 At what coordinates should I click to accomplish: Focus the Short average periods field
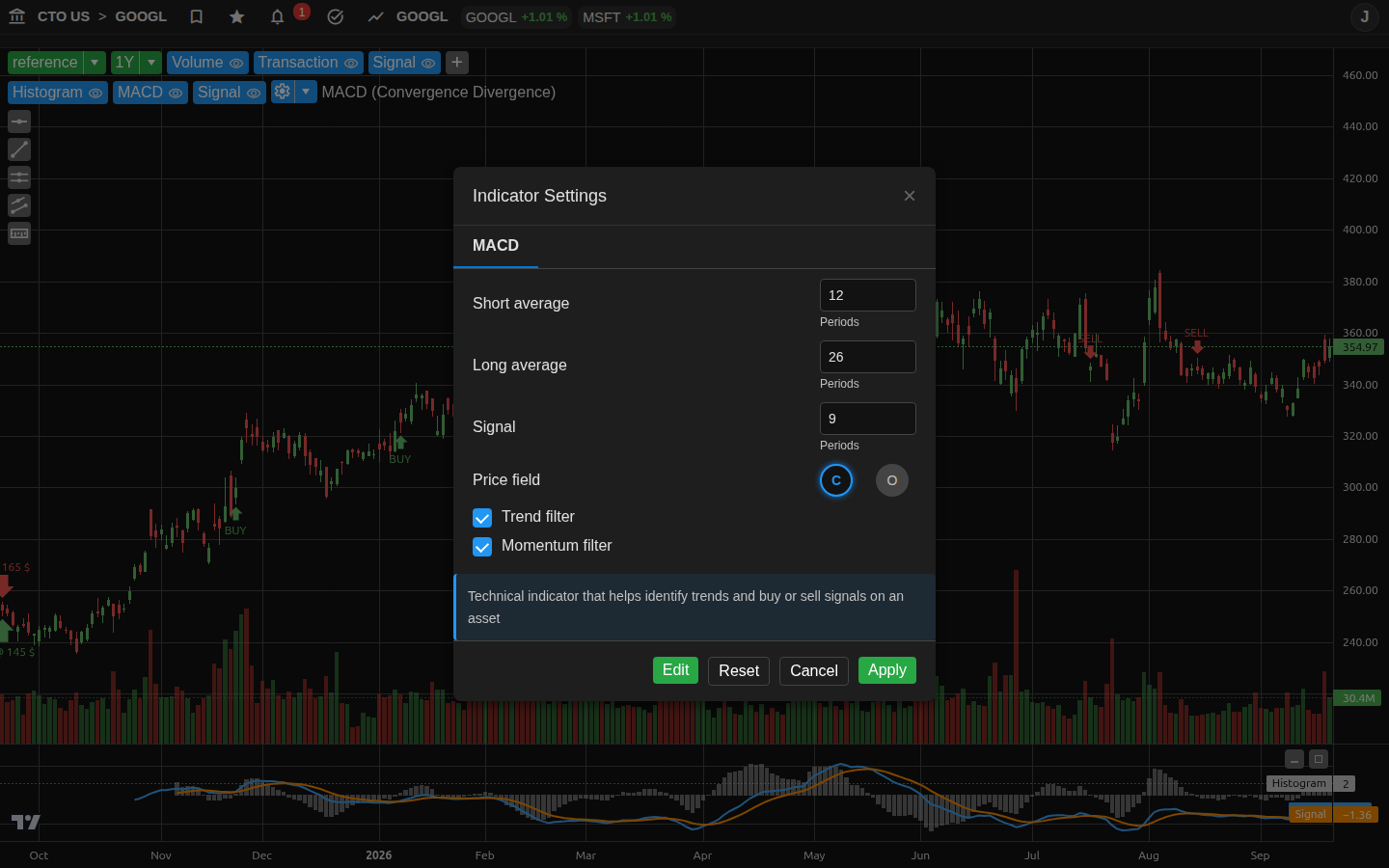point(868,295)
